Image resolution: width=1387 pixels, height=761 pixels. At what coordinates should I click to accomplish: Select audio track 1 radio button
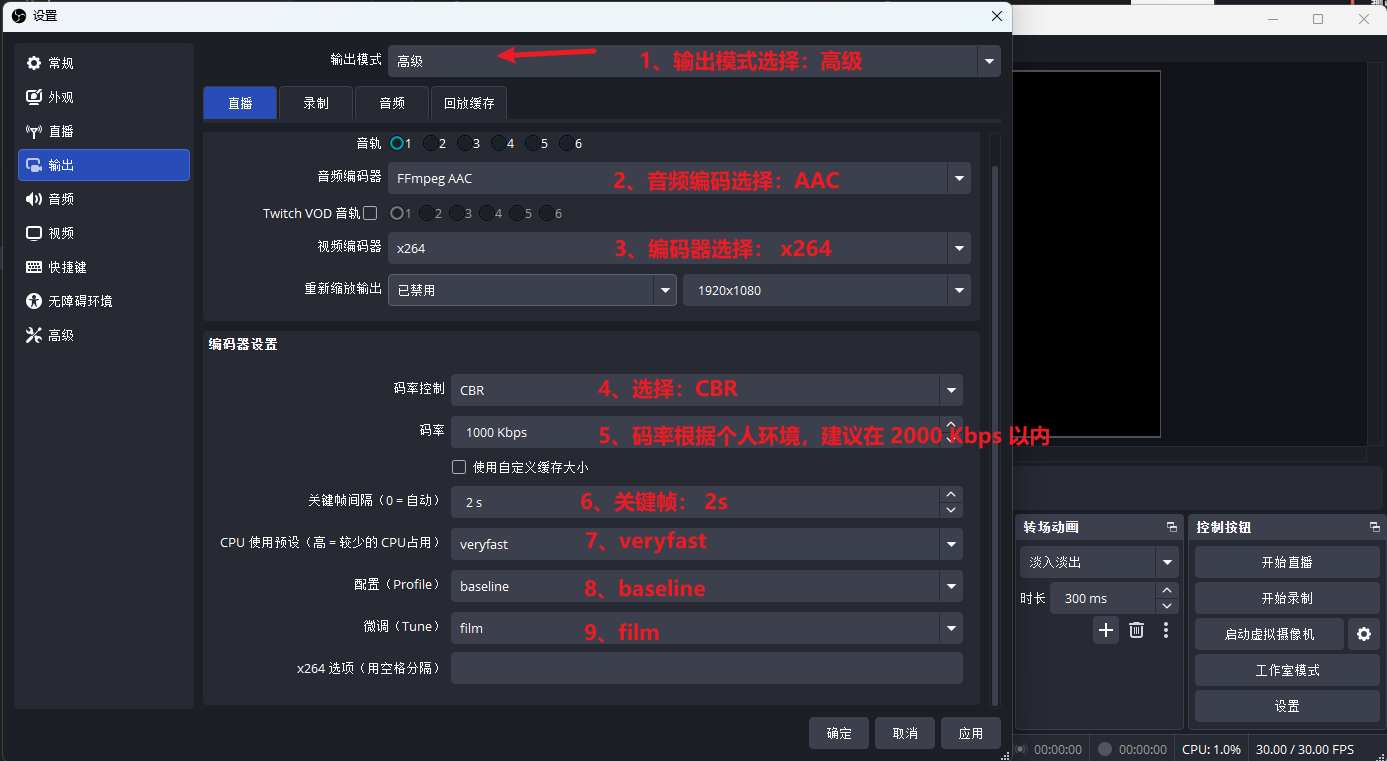[397, 143]
